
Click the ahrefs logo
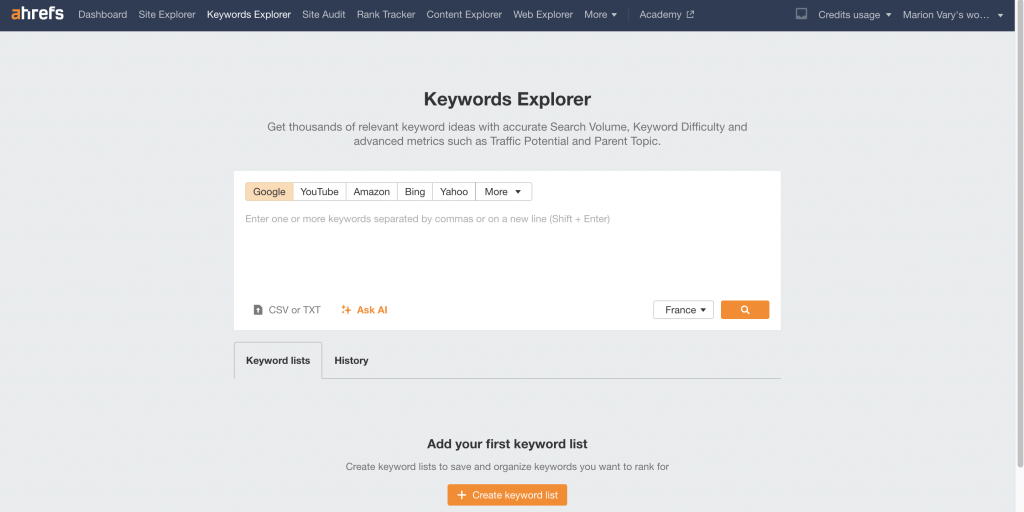[37, 14]
